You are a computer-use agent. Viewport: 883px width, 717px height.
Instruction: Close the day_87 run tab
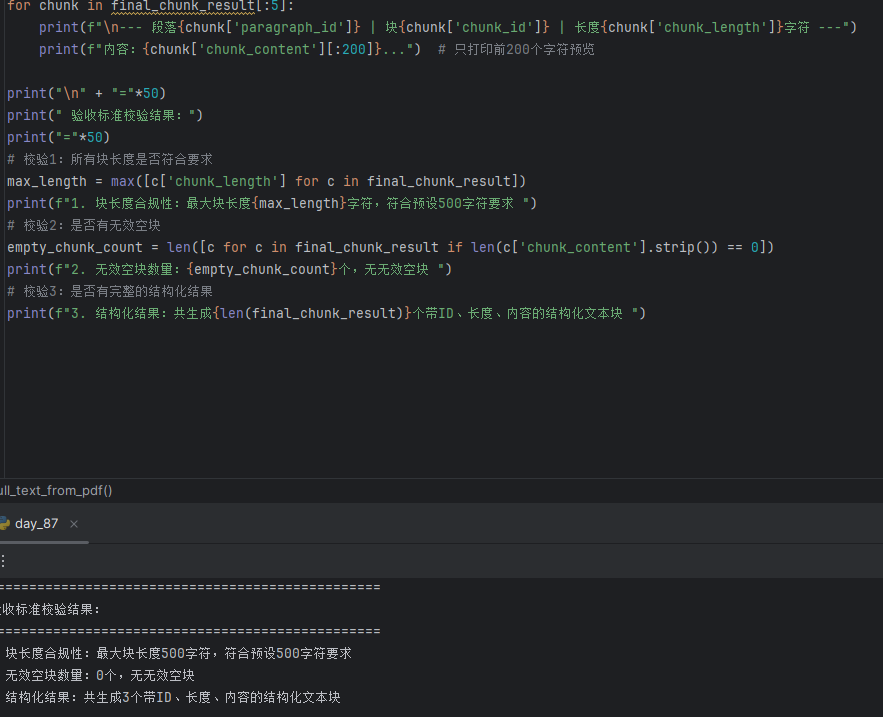[74, 524]
